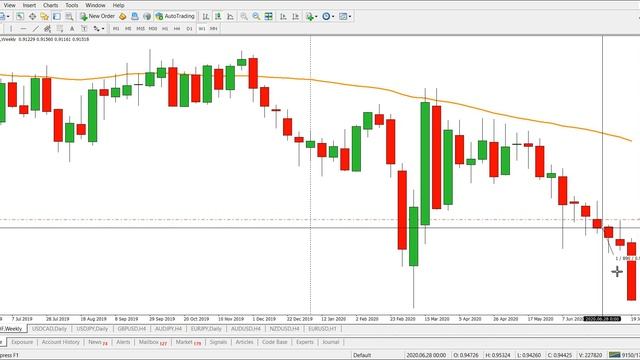Open the Data Window icon

pos(32,16)
